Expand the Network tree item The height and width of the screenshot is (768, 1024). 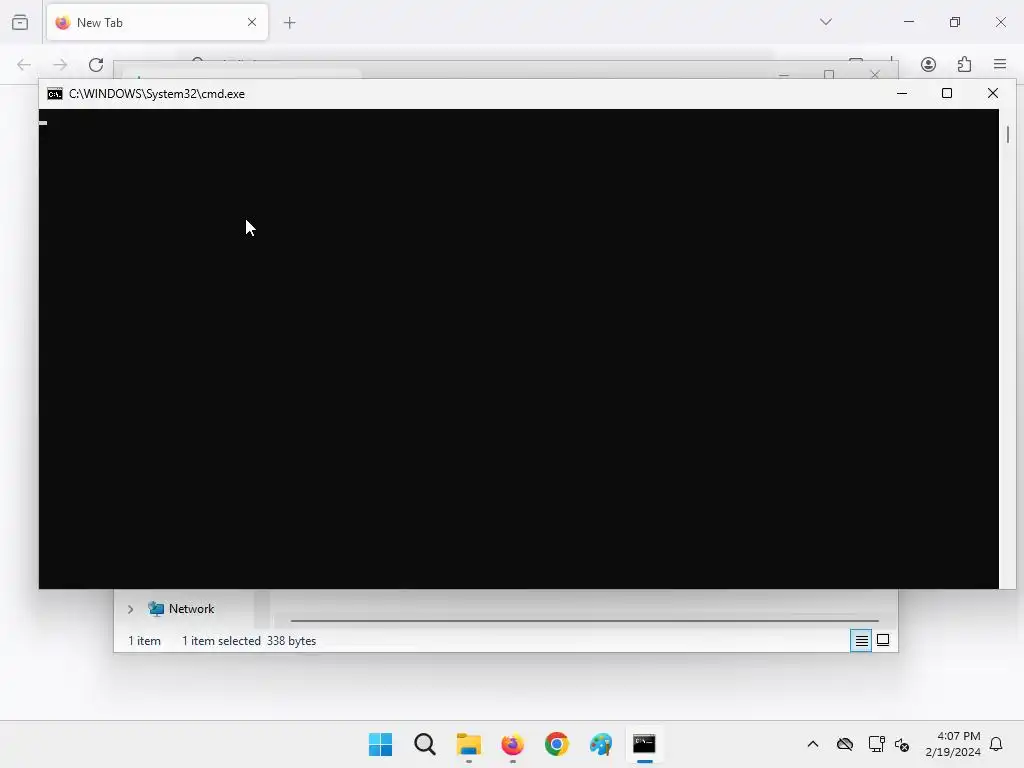[131, 609]
